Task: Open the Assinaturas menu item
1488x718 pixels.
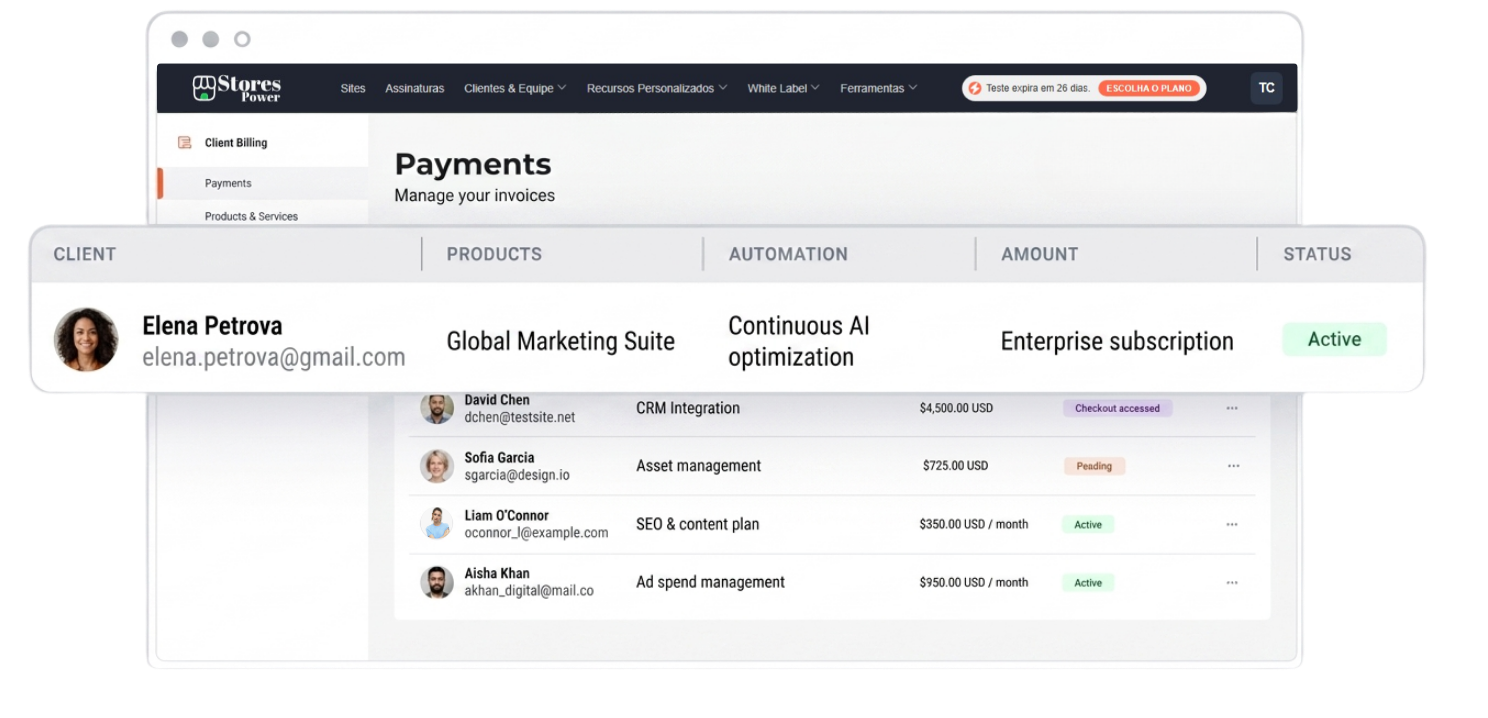Action: [x=415, y=88]
